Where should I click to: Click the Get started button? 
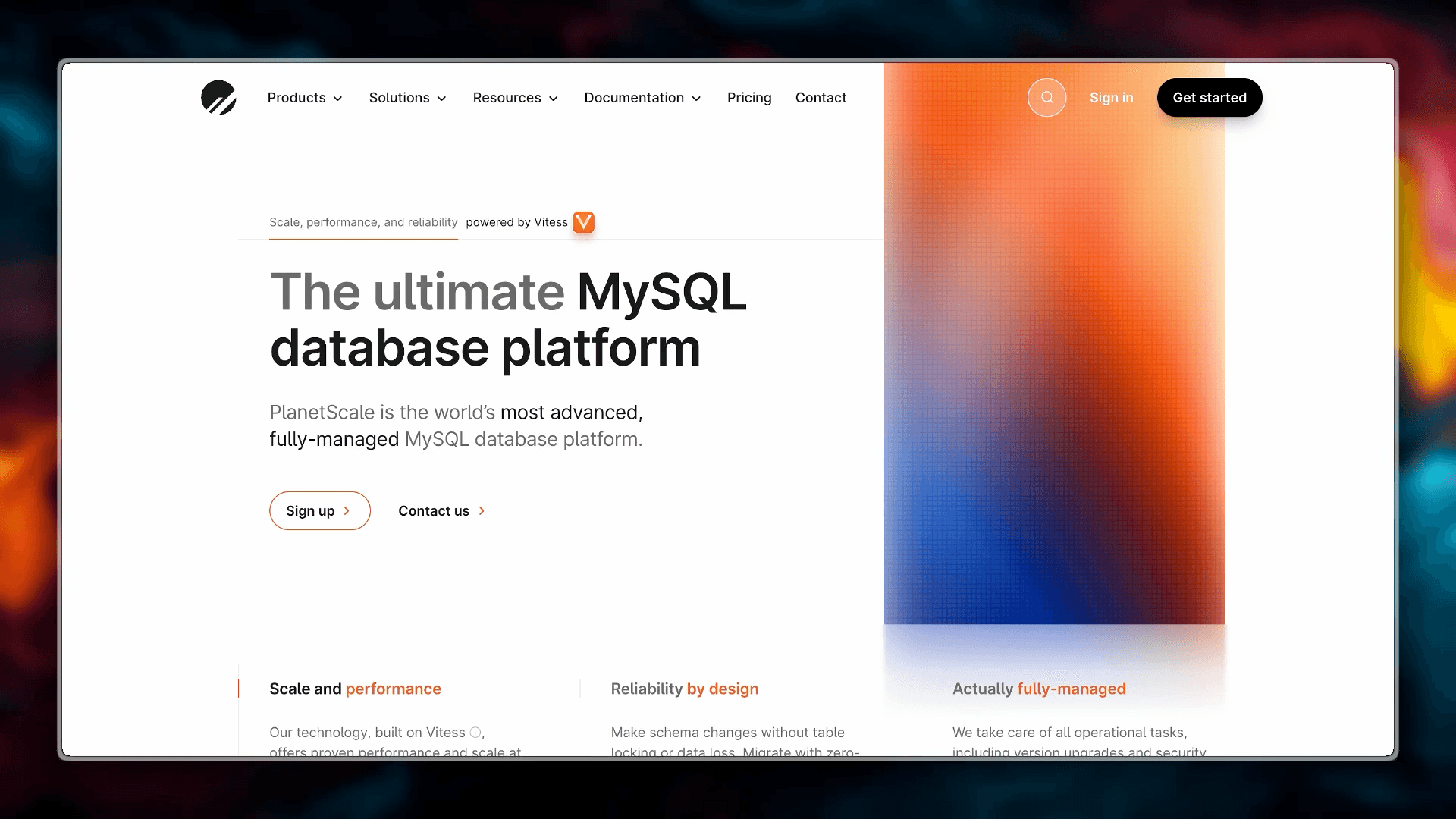pos(1210,98)
